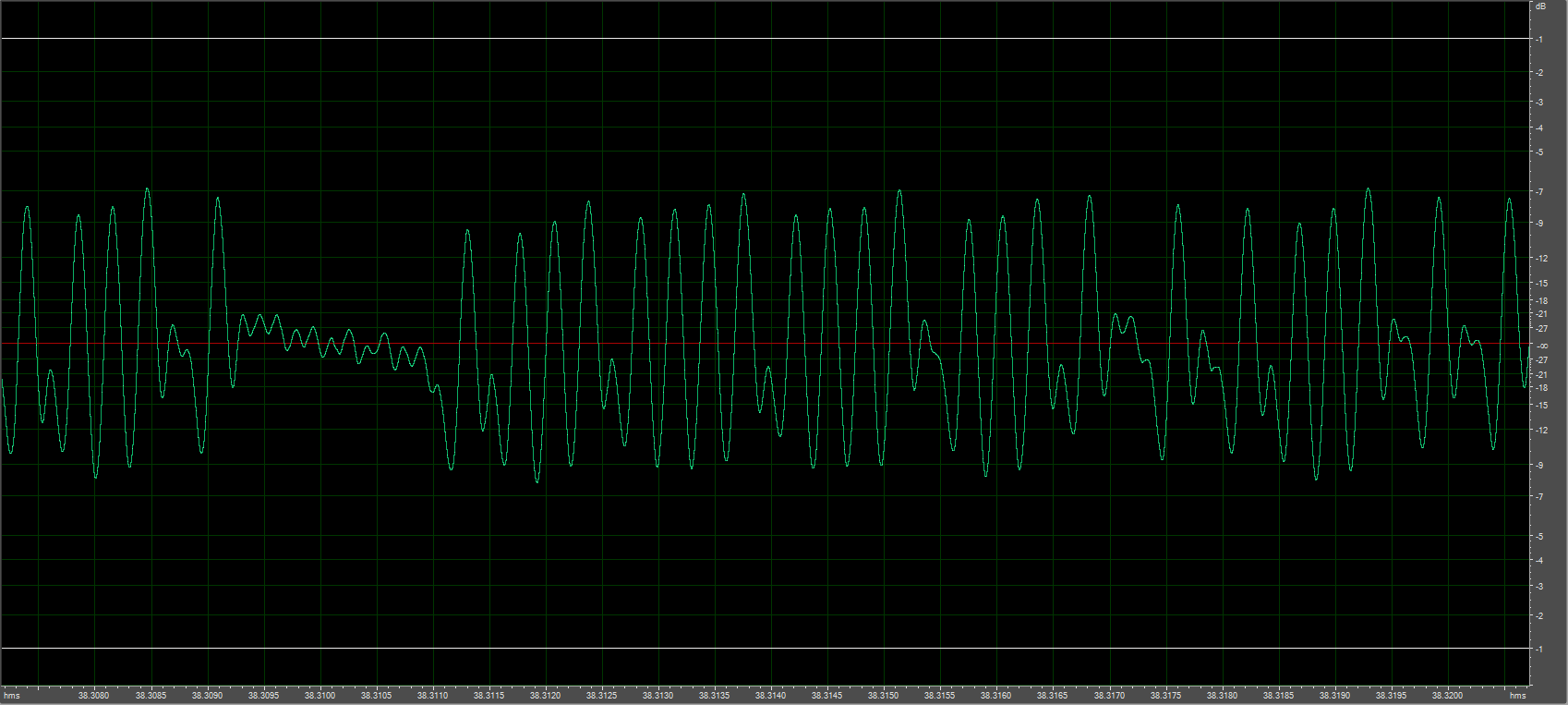Image resolution: width=1568 pixels, height=705 pixels.
Task: Click the dB unit header on the amplitude scale
Action: click(x=1539, y=6)
